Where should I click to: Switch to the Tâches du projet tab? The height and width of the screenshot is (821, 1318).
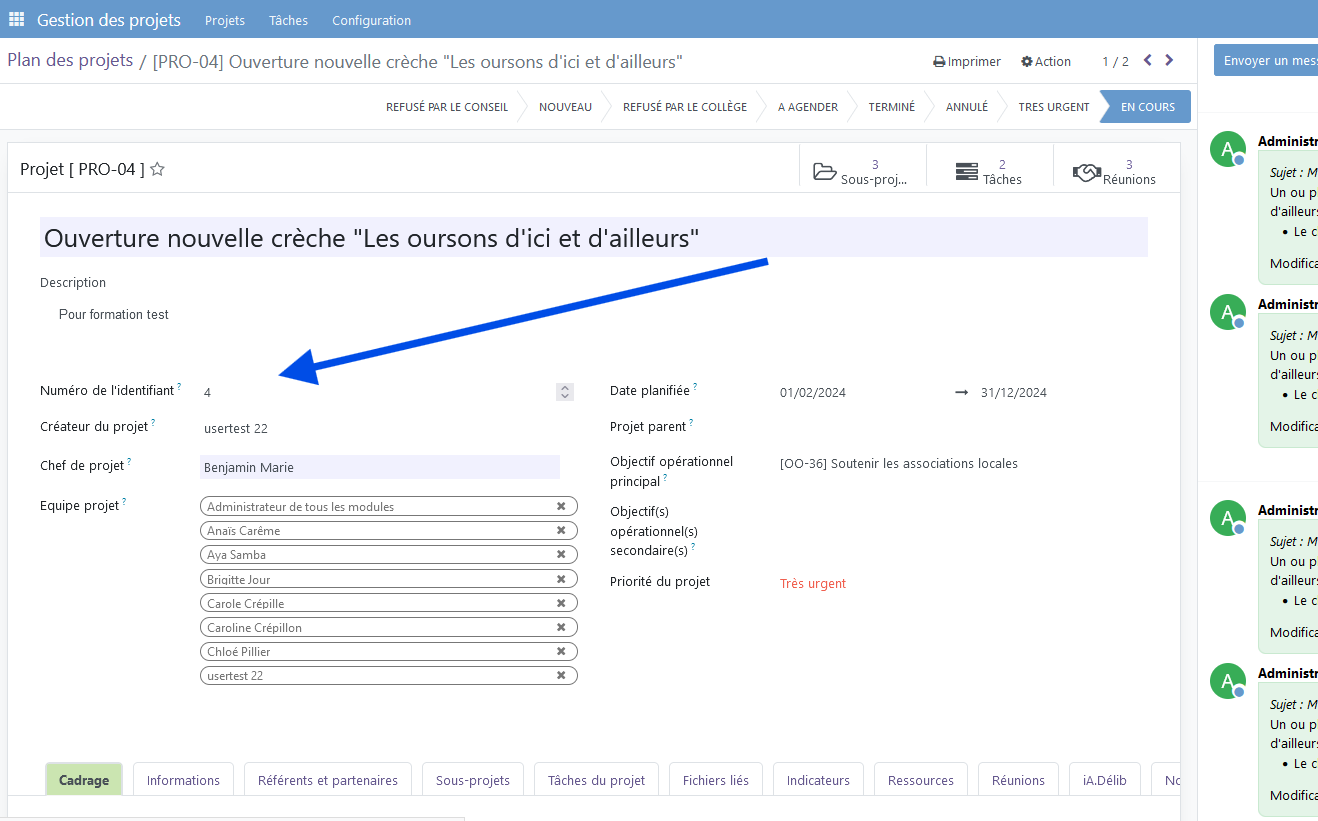(x=596, y=780)
